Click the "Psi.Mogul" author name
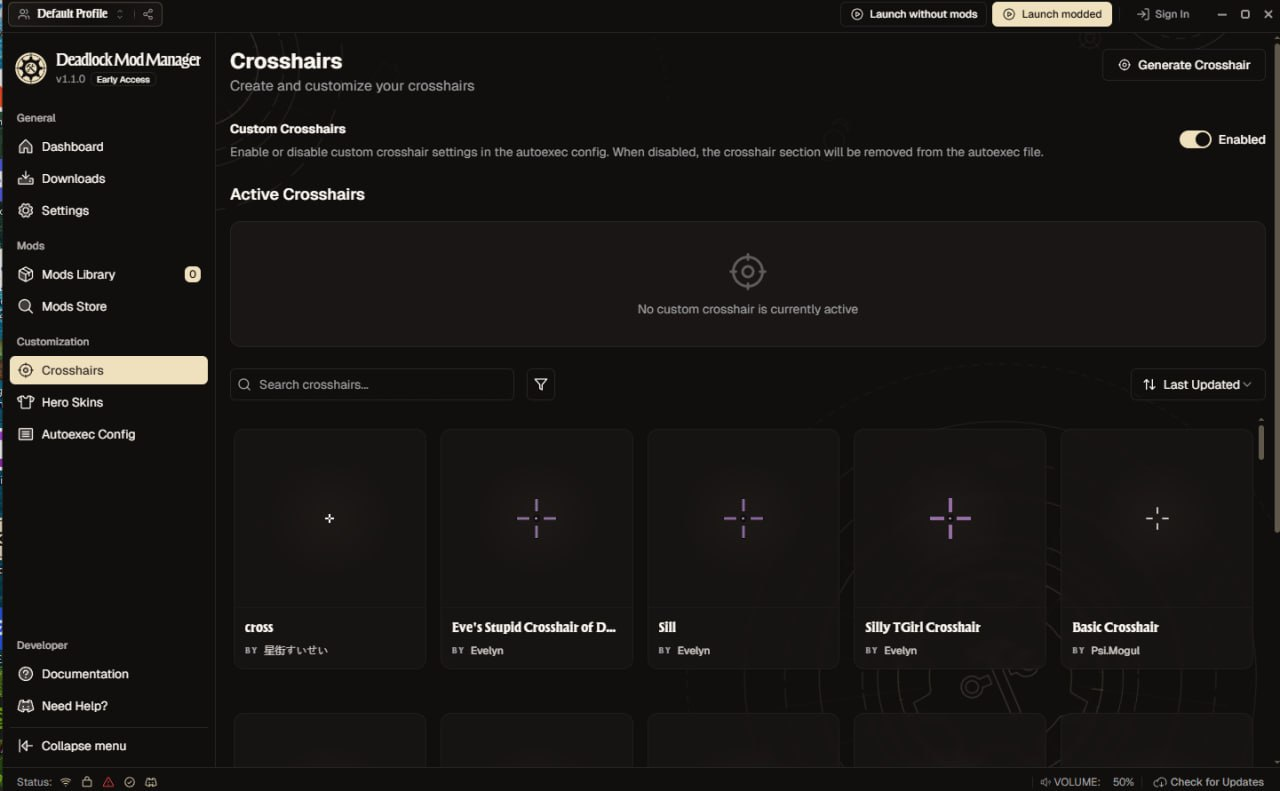The image size is (1280, 791). pyautogui.click(x=1115, y=651)
